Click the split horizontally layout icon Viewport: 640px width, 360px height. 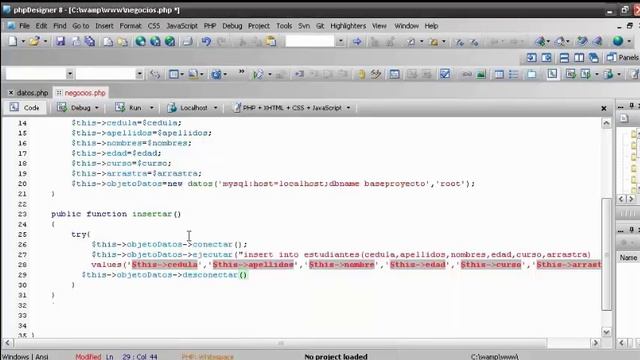pos(564,58)
